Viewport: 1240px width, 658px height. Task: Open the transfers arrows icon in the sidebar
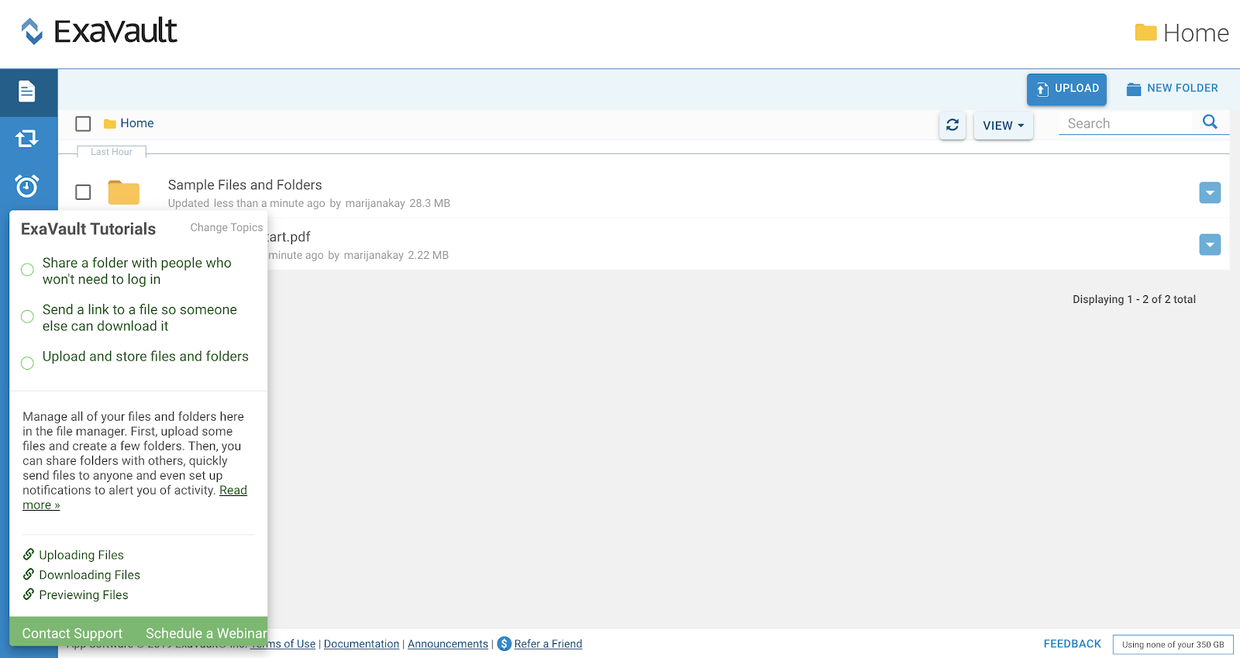[x=27, y=139]
